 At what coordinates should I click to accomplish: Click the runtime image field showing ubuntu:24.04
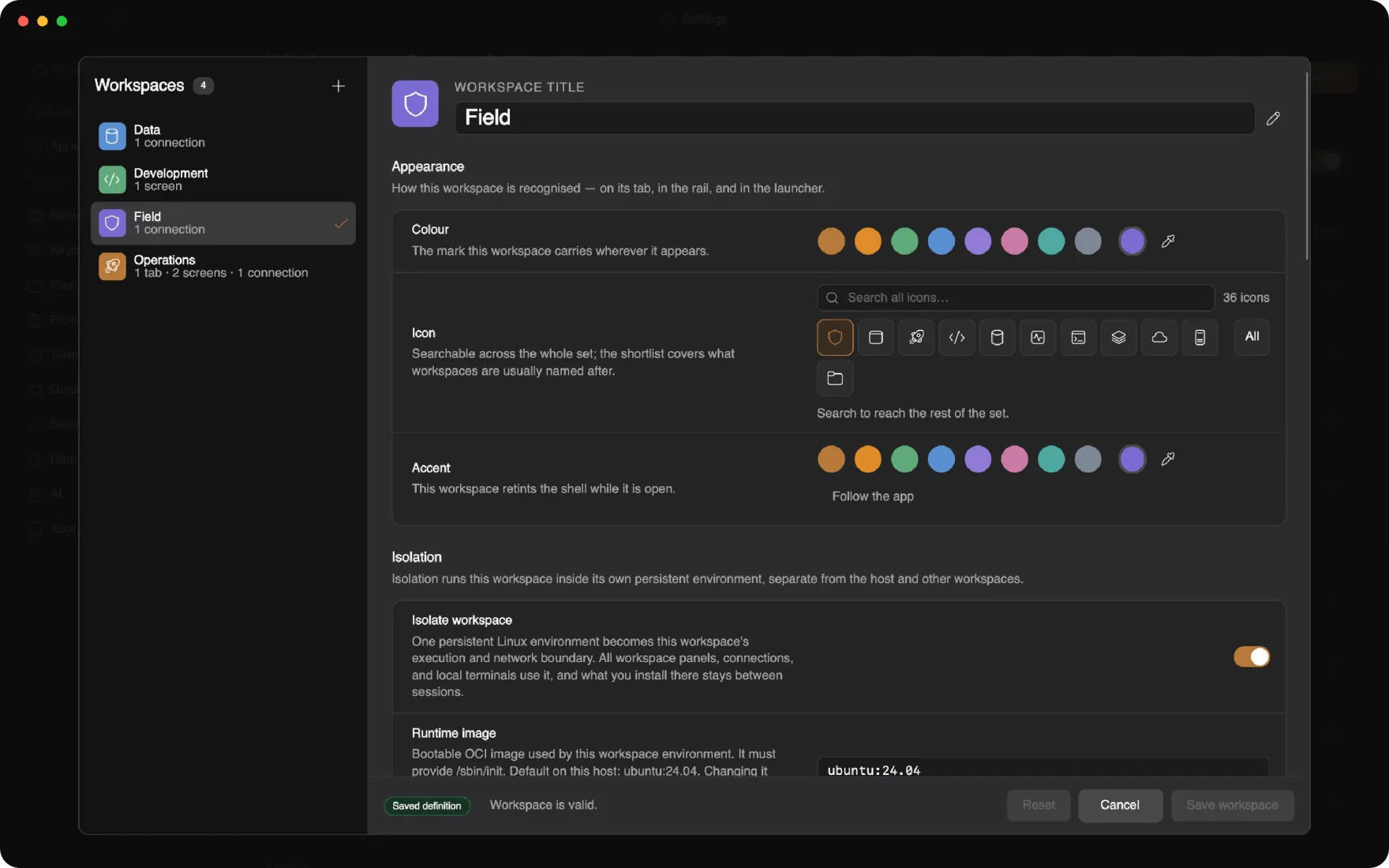pyautogui.click(x=1043, y=769)
